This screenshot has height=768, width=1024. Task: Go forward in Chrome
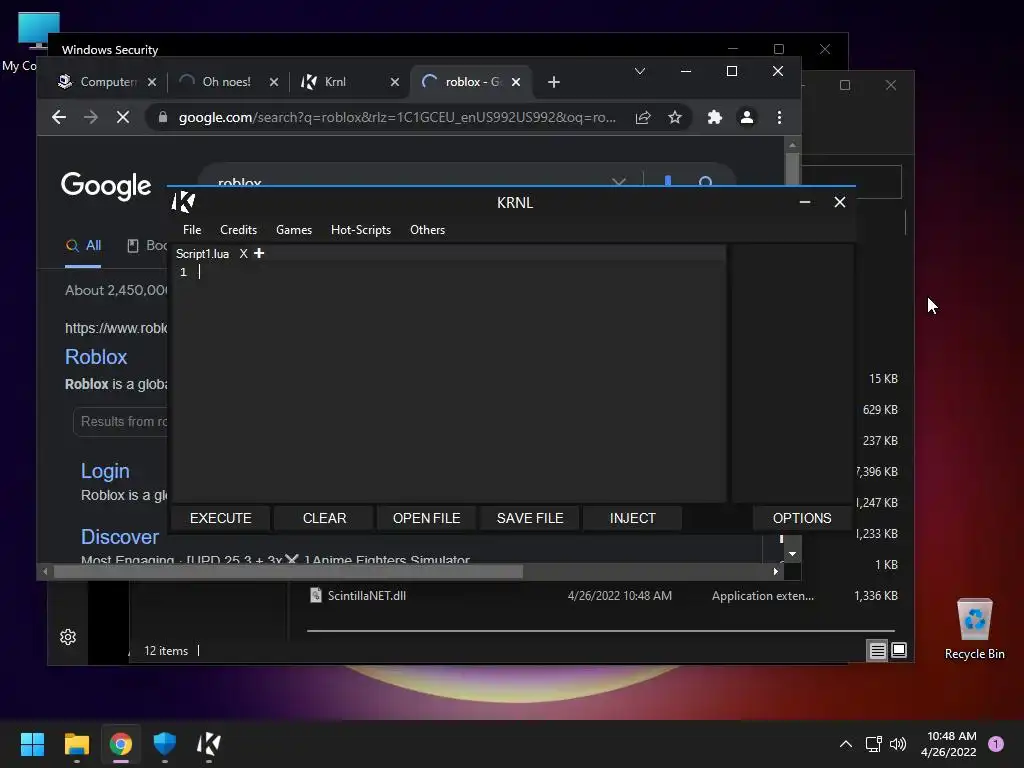(x=91, y=117)
